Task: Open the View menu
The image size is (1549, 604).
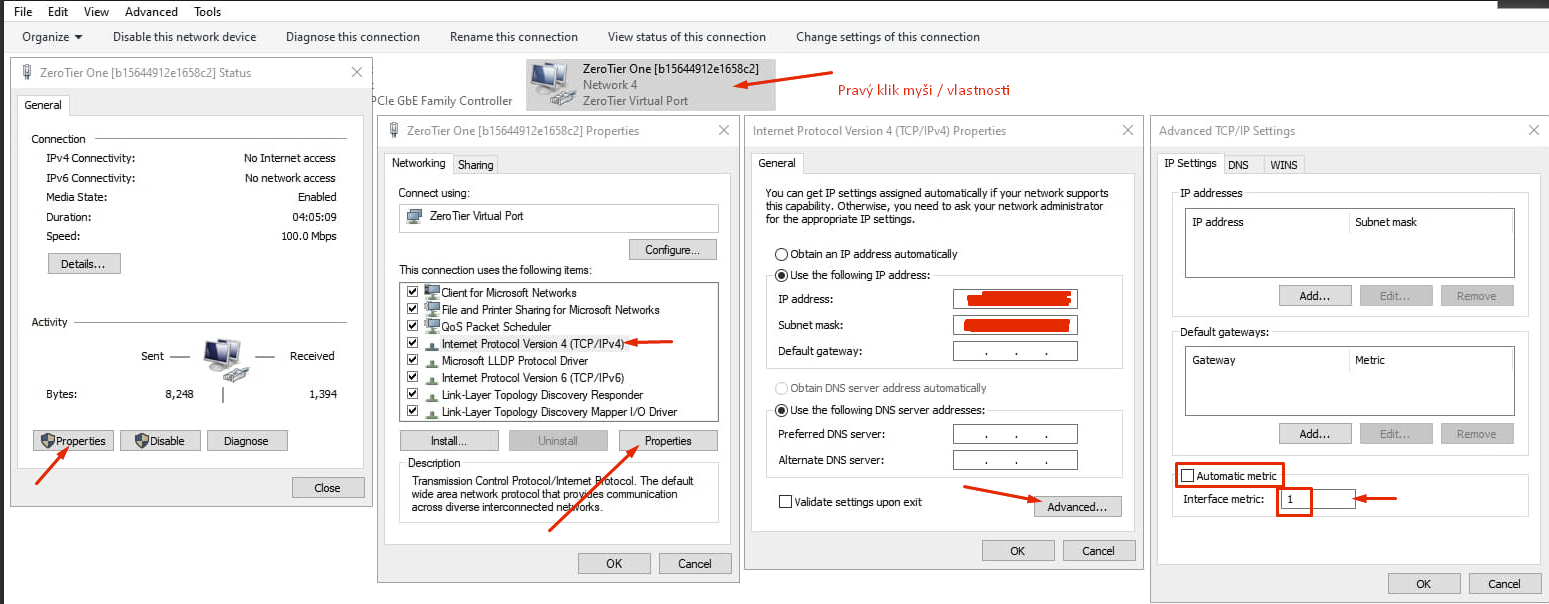Action: 97,11
